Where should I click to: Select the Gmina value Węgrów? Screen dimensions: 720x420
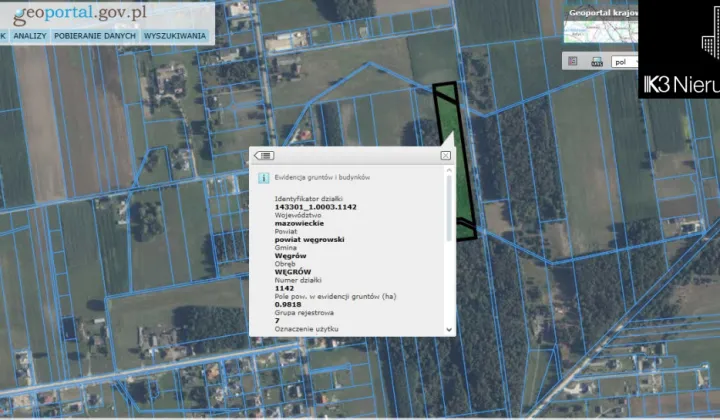click(291, 256)
